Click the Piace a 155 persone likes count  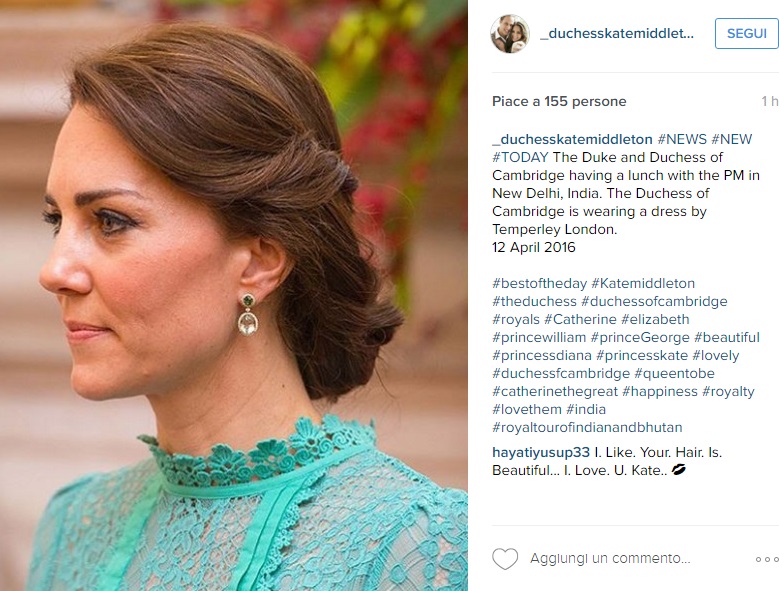click(x=559, y=101)
